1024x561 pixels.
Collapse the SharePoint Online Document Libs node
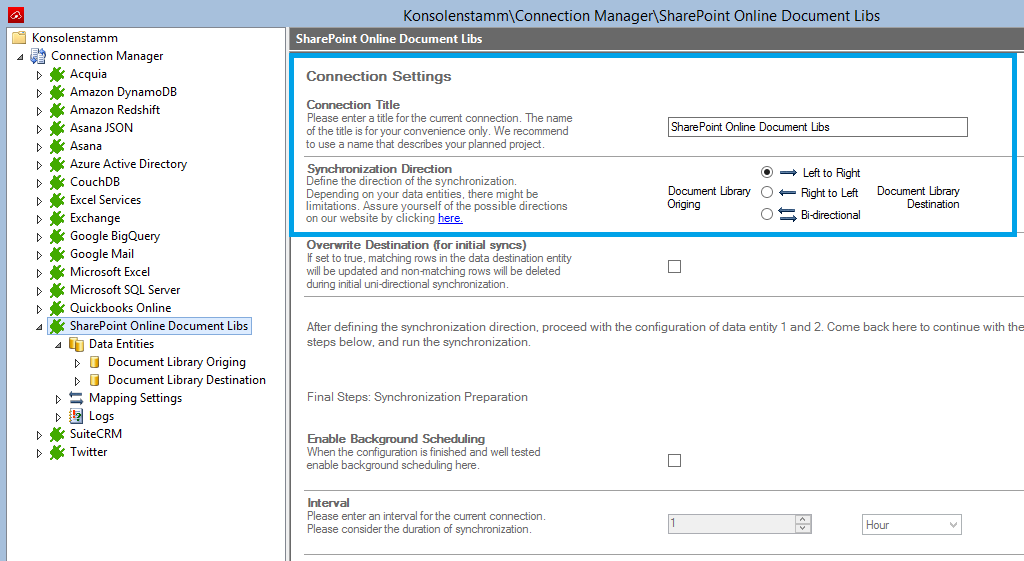tap(40, 327)
